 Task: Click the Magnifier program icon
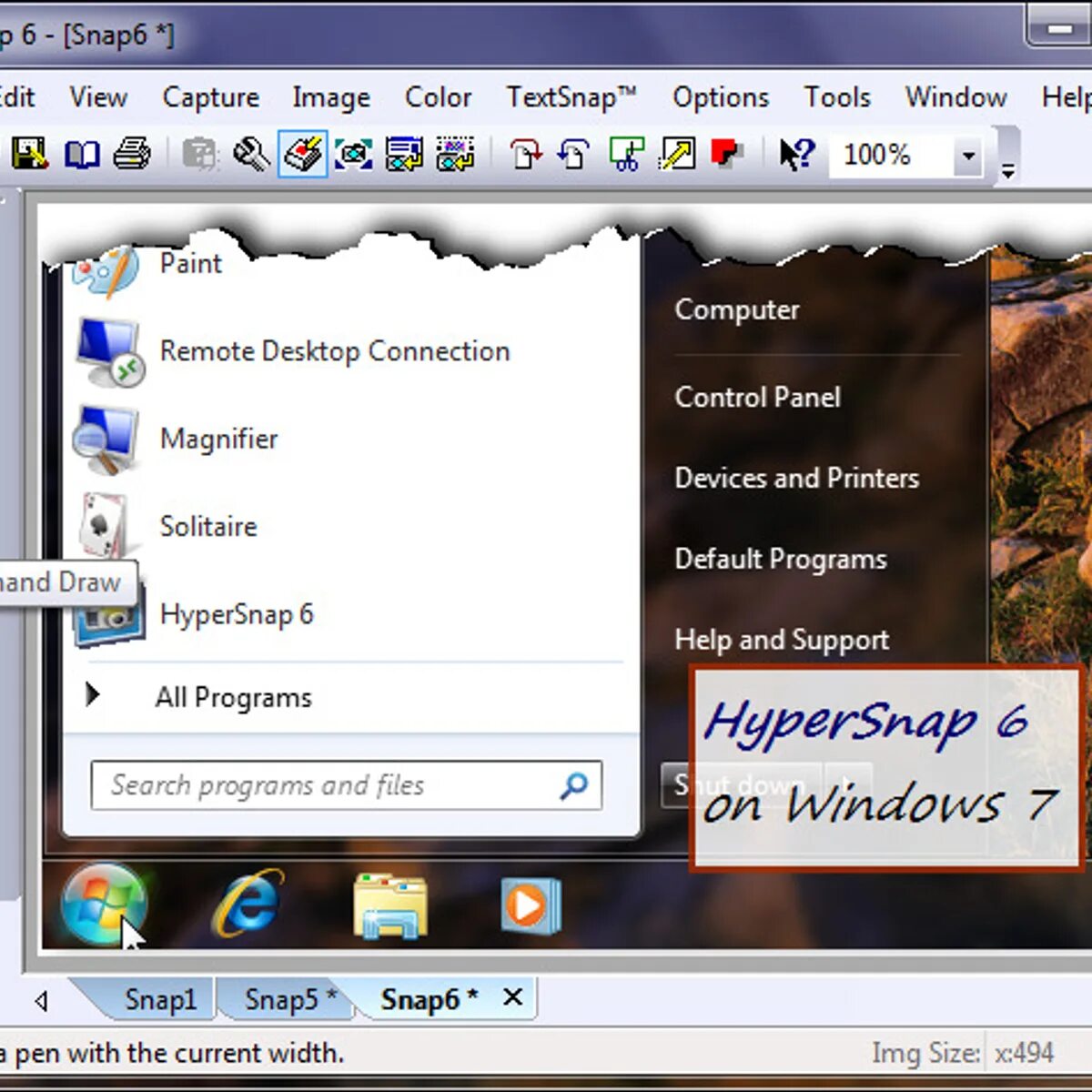point(107,440)
